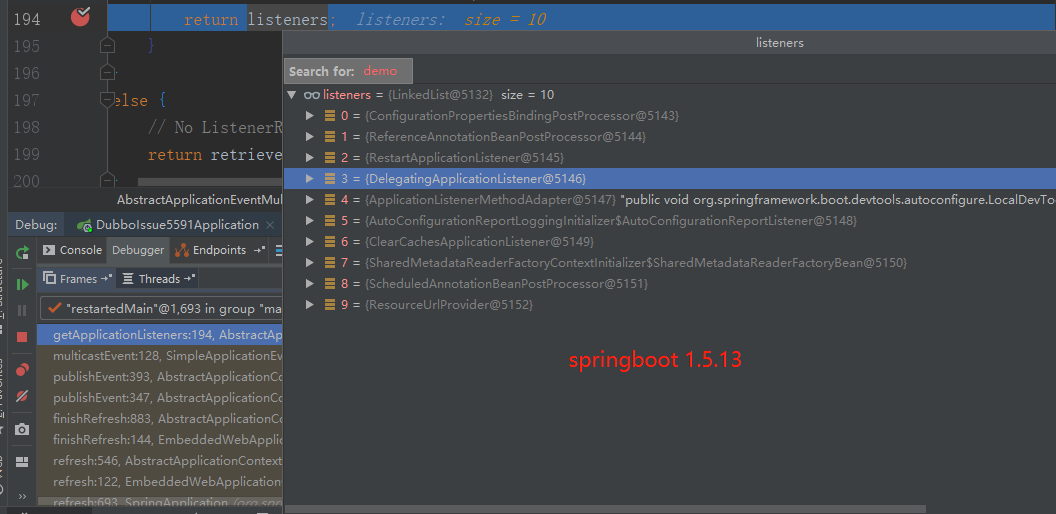Viewport: 1056px width, 514px height.
Task: Click the Search for demo field
Action: click(349, 71)
